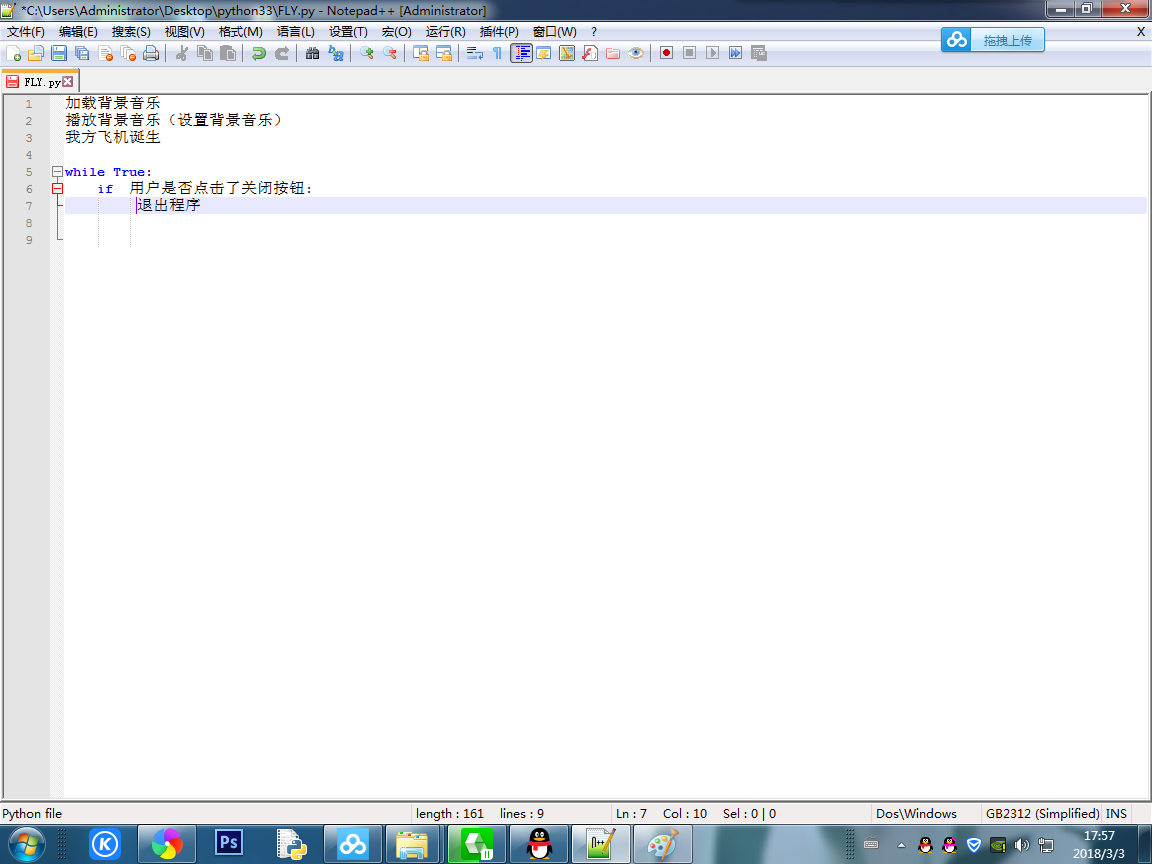Click the Zoom In toolbar icon
Screen dimensions: 1156x864
point(367,53)
